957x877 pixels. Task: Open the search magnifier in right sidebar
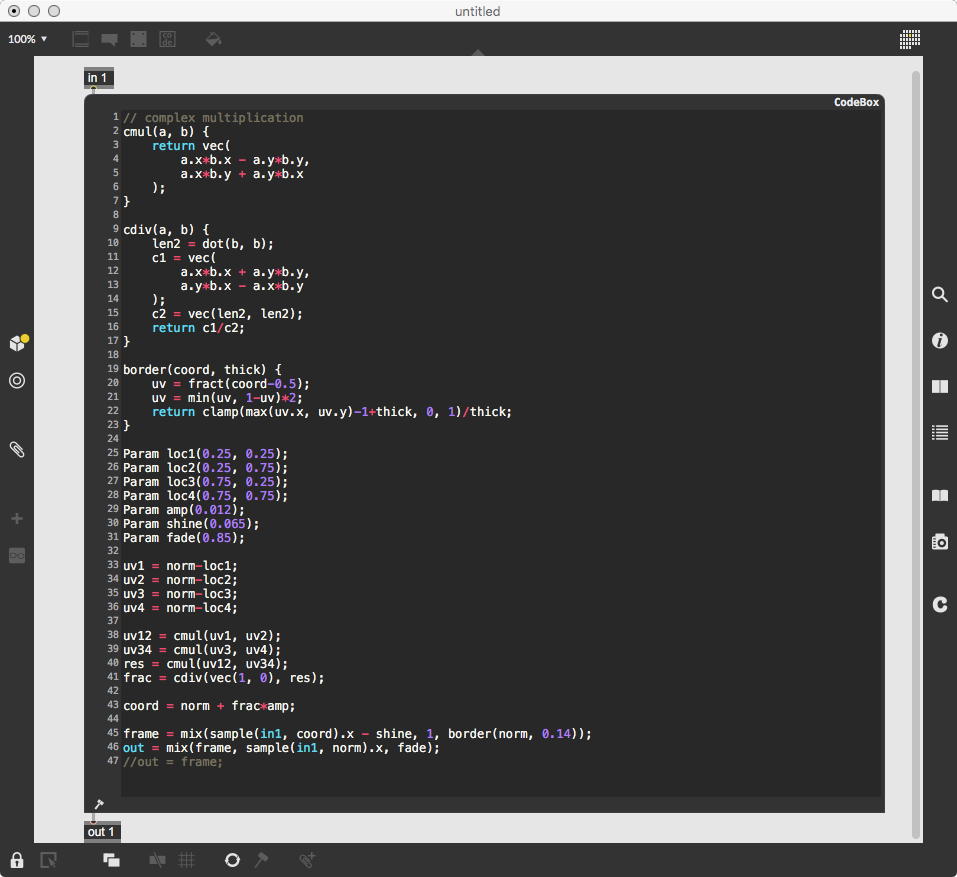[x=939, y=294]
